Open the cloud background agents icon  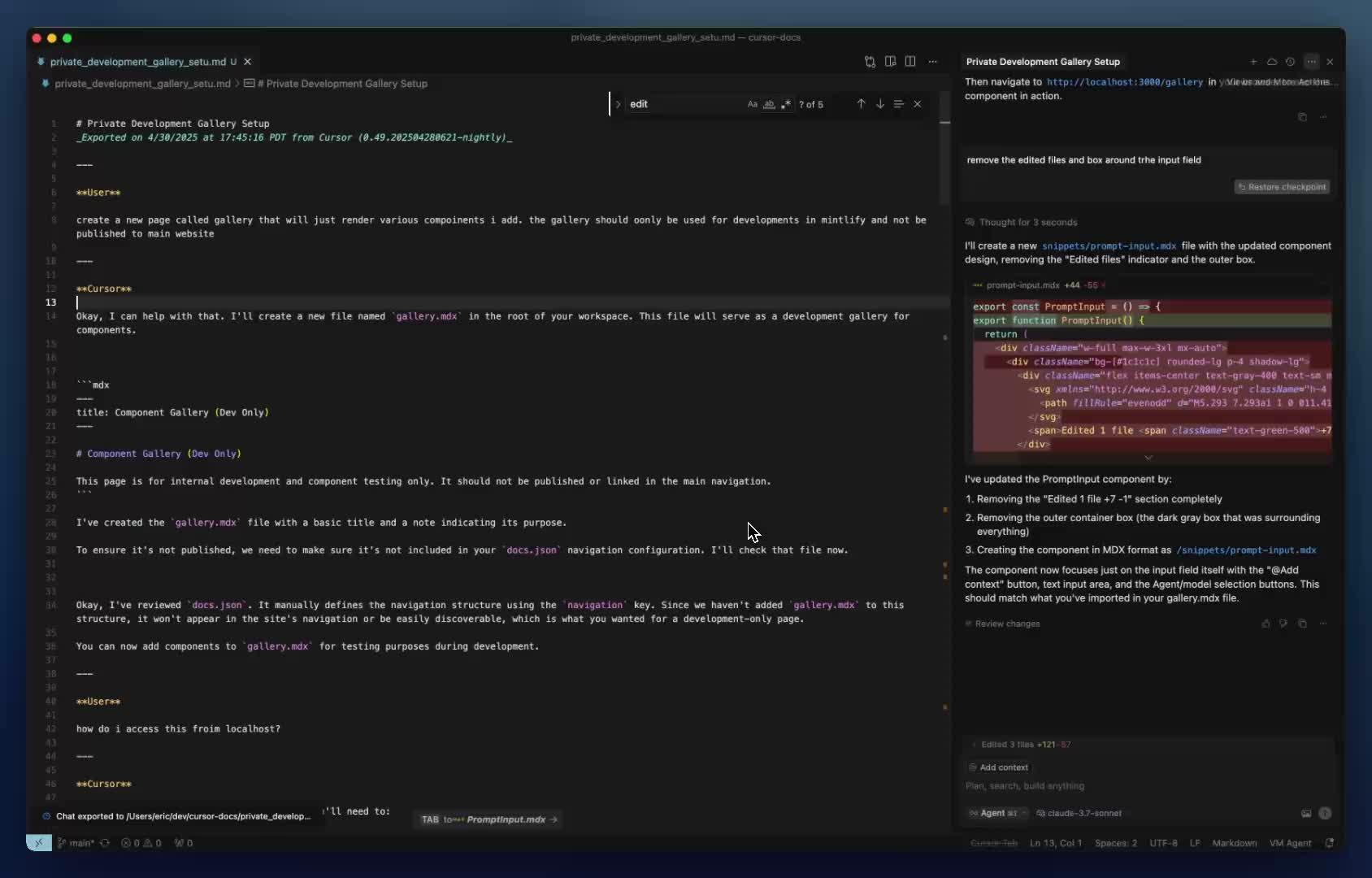tap(1272, 62)
